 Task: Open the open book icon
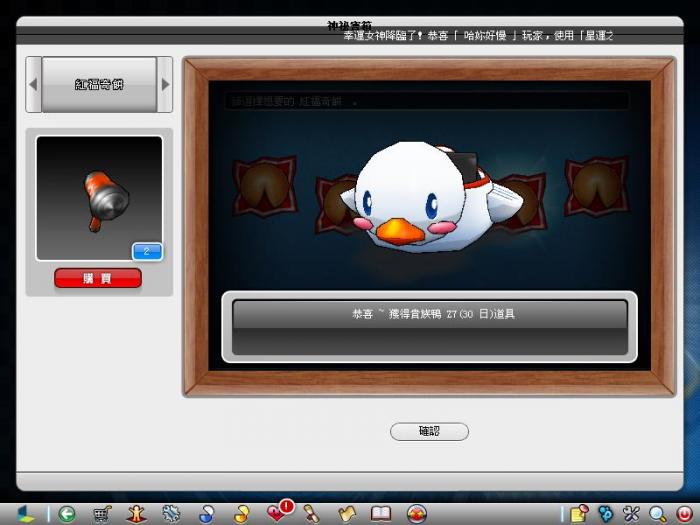[x=381, y=514]
